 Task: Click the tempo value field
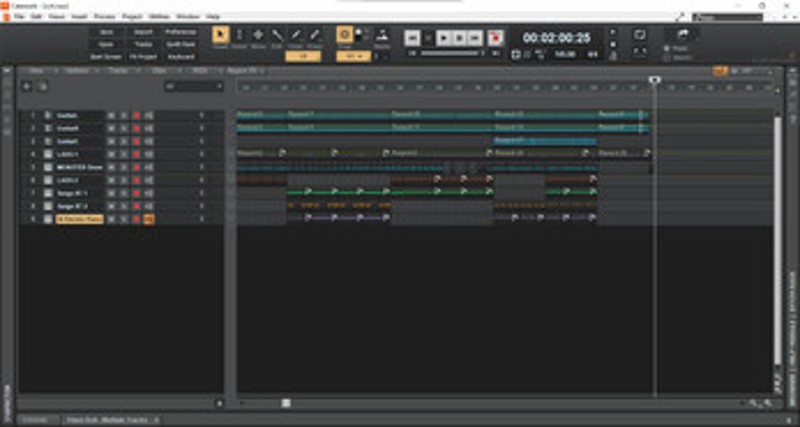[565, 55]
